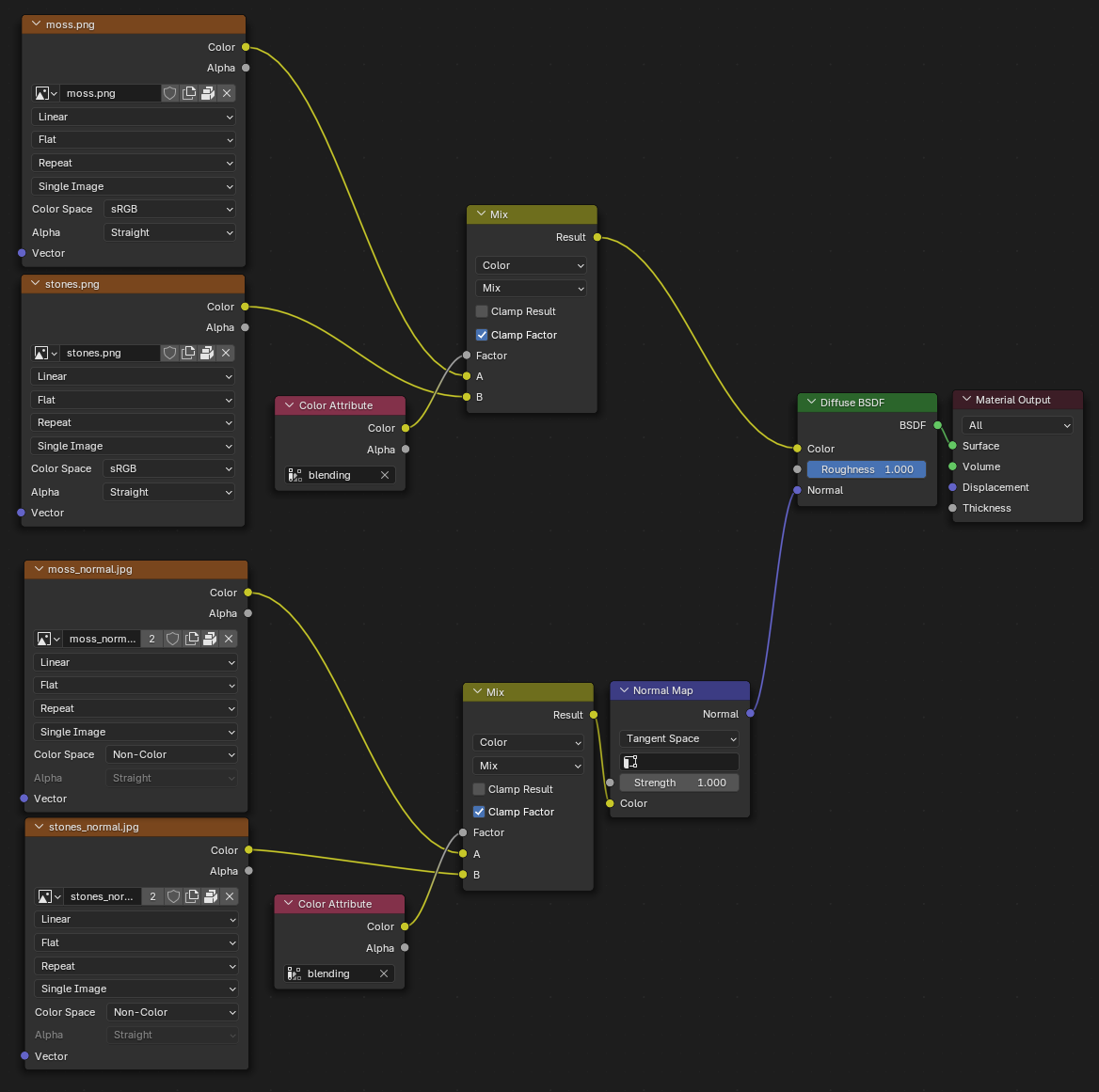Collapse the Normal Map node
Image resolution: width=1099 pixels, height=1092 pixels.
pos(624,690)
